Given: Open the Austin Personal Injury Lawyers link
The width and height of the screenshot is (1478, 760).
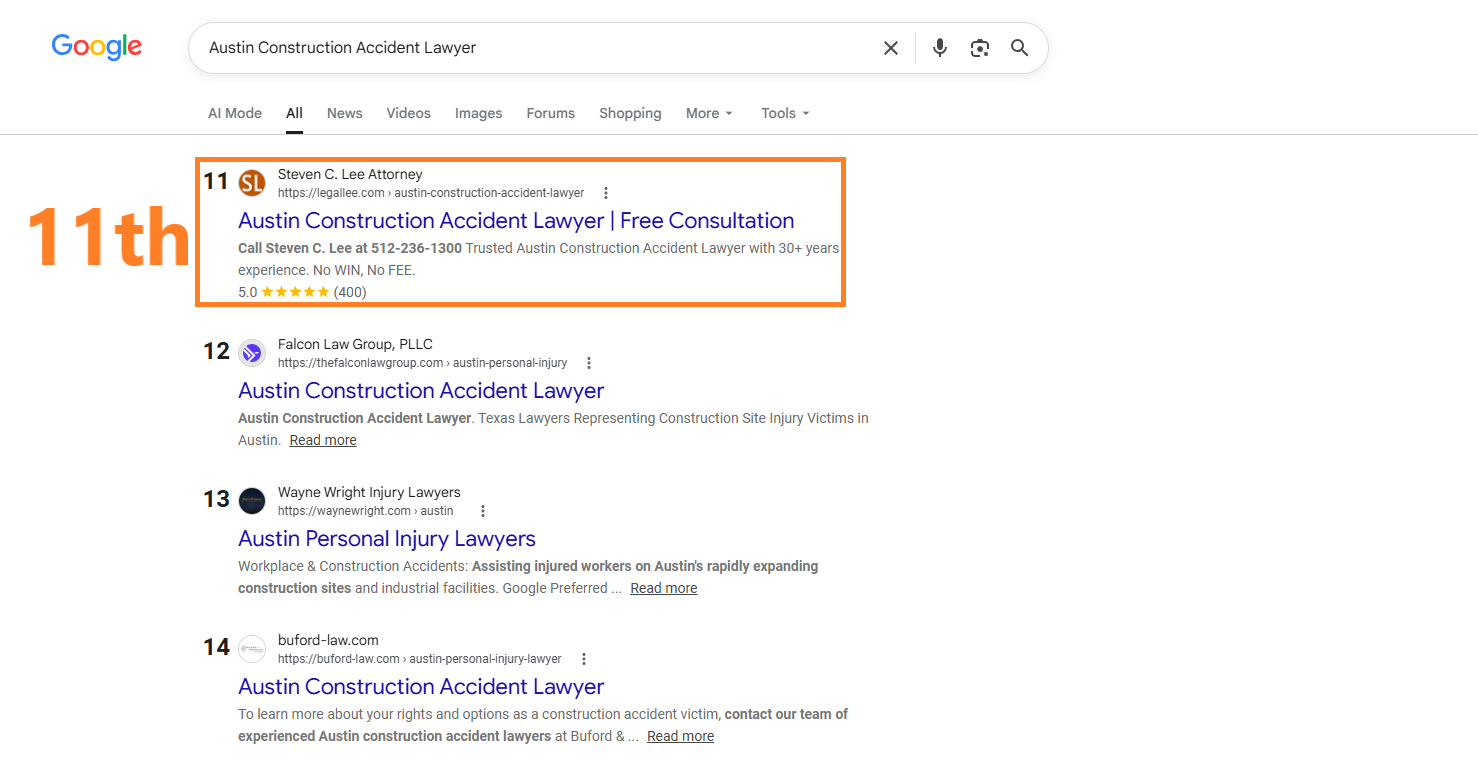Looking at the screenshot, I should point(387,539).
